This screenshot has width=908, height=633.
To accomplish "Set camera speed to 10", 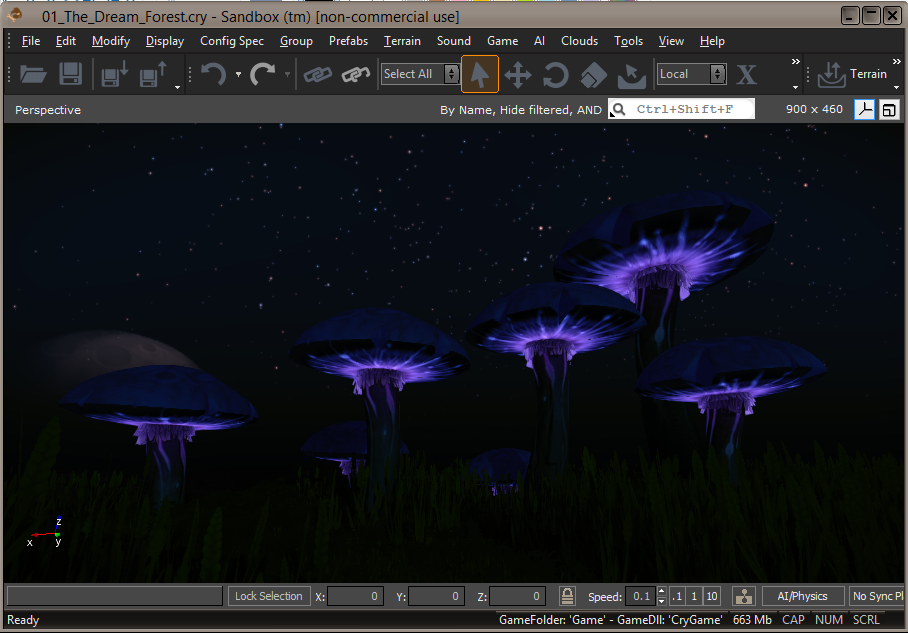I will coord(712,596).
